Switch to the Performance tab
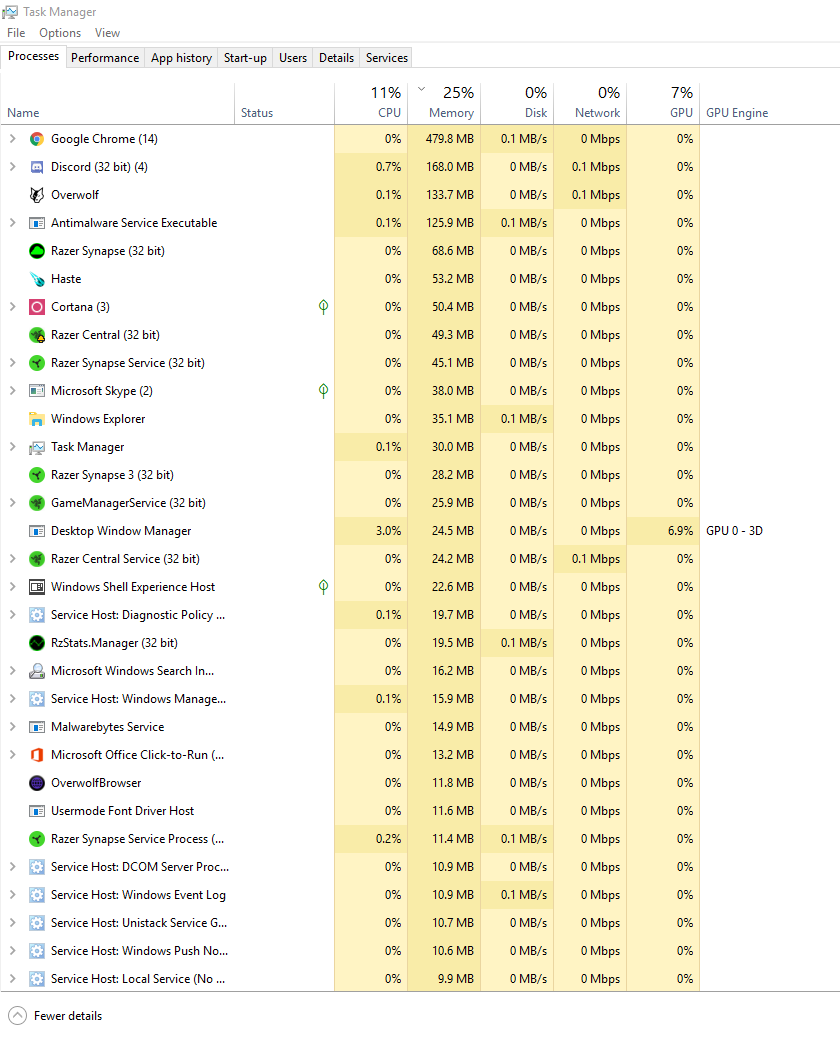The width and height of the screenshot is (840, 1040). 105,58
